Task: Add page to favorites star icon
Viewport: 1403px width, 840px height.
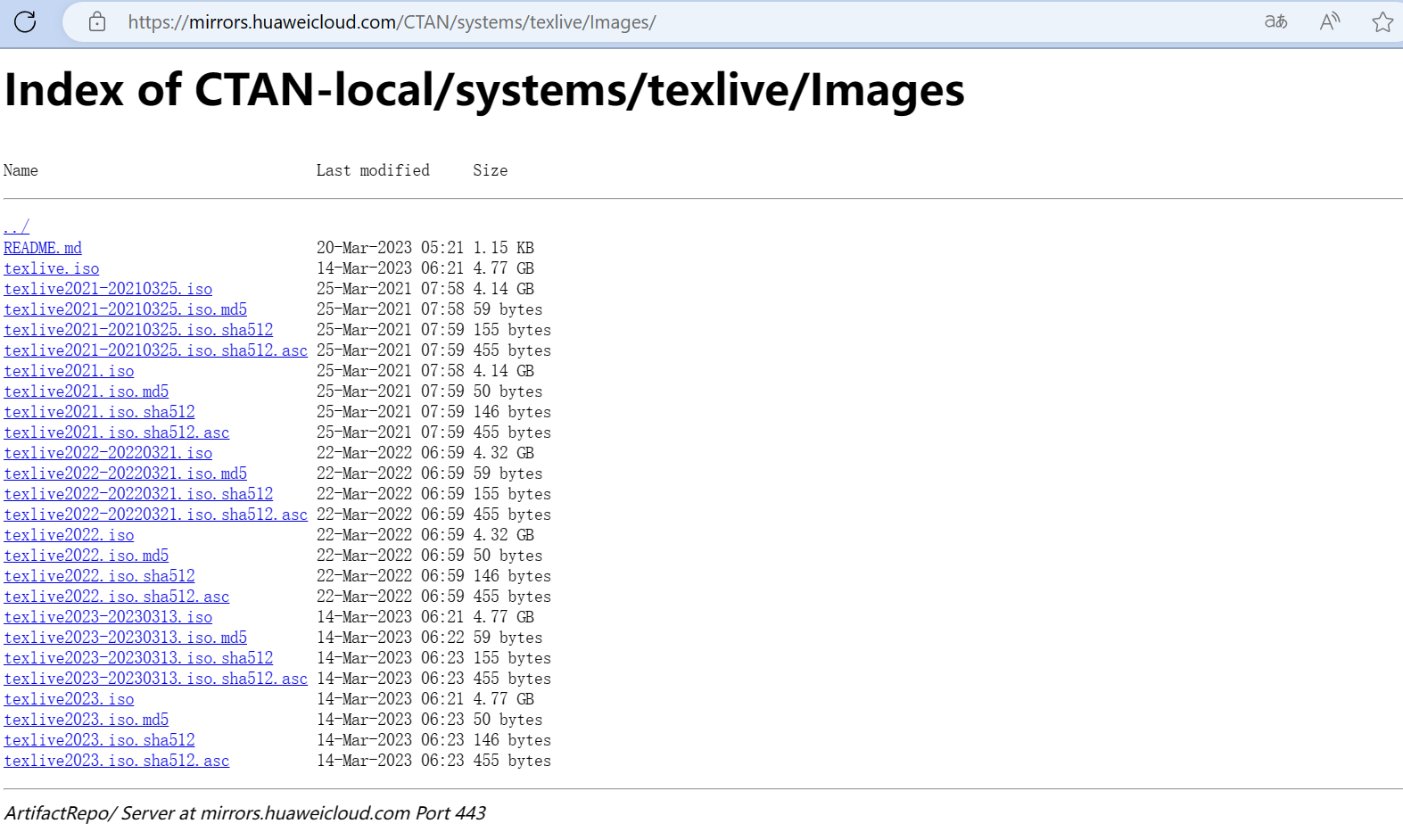Action: coord(1382,22)
